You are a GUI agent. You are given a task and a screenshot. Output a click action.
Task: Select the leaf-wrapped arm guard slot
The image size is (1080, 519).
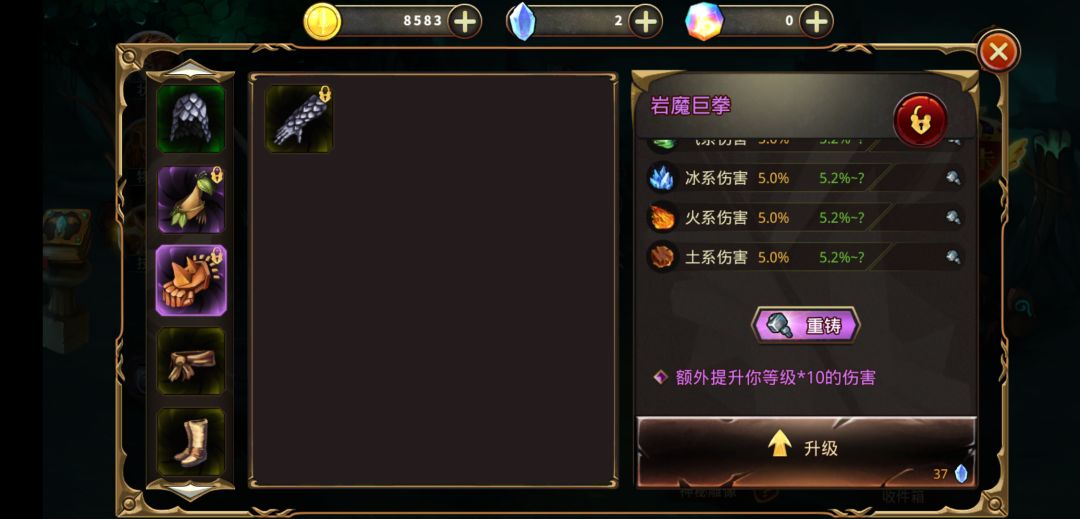[x=191, y=200]
